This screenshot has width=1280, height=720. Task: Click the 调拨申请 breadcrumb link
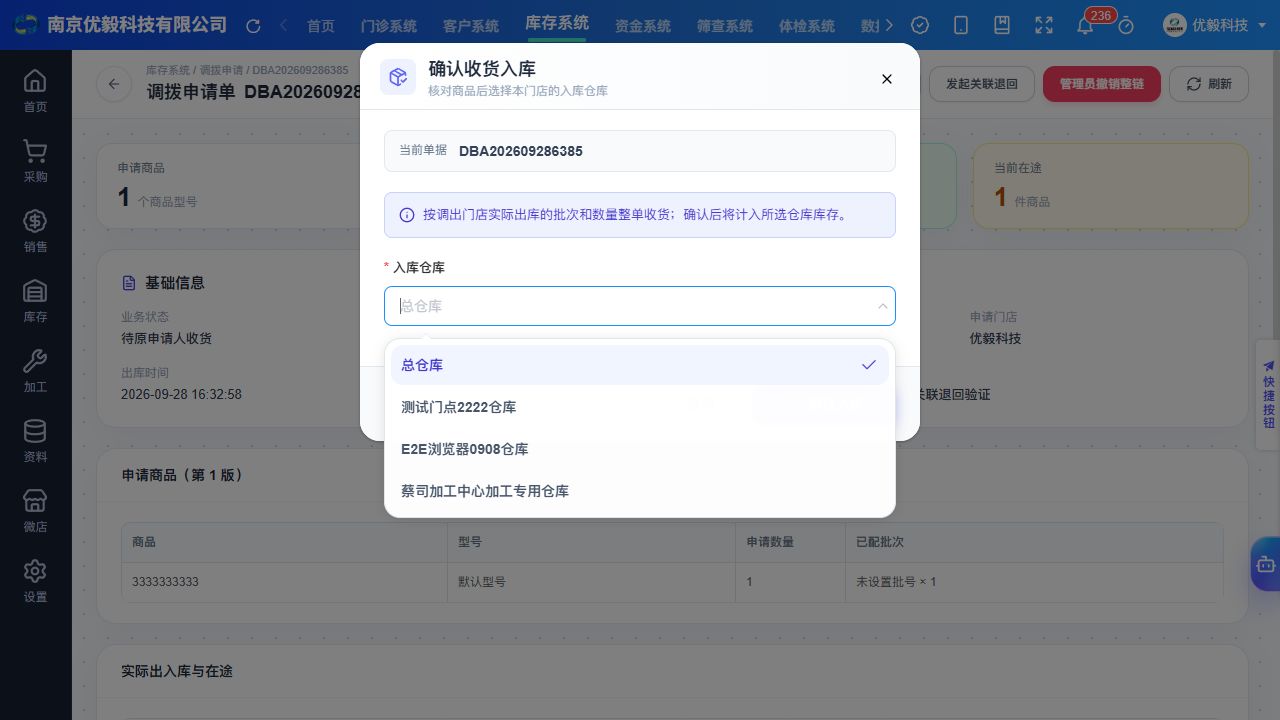[x=220, y=70]
